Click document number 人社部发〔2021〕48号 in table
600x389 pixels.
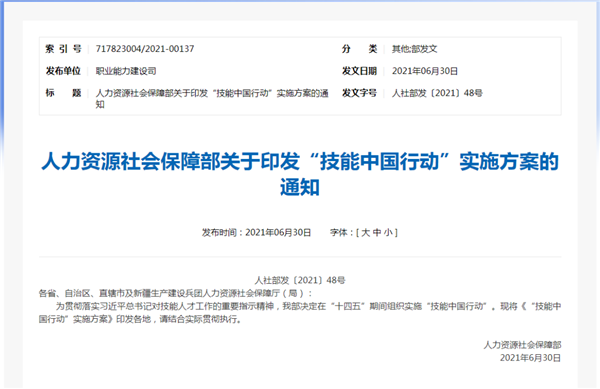437,93
